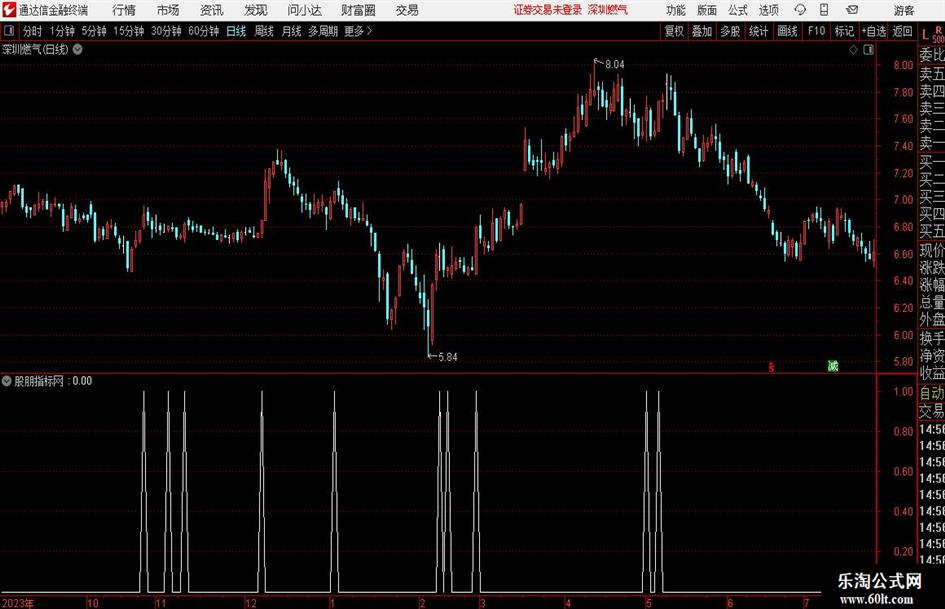Switch to 60分钟 period tab

pos(204,31)
